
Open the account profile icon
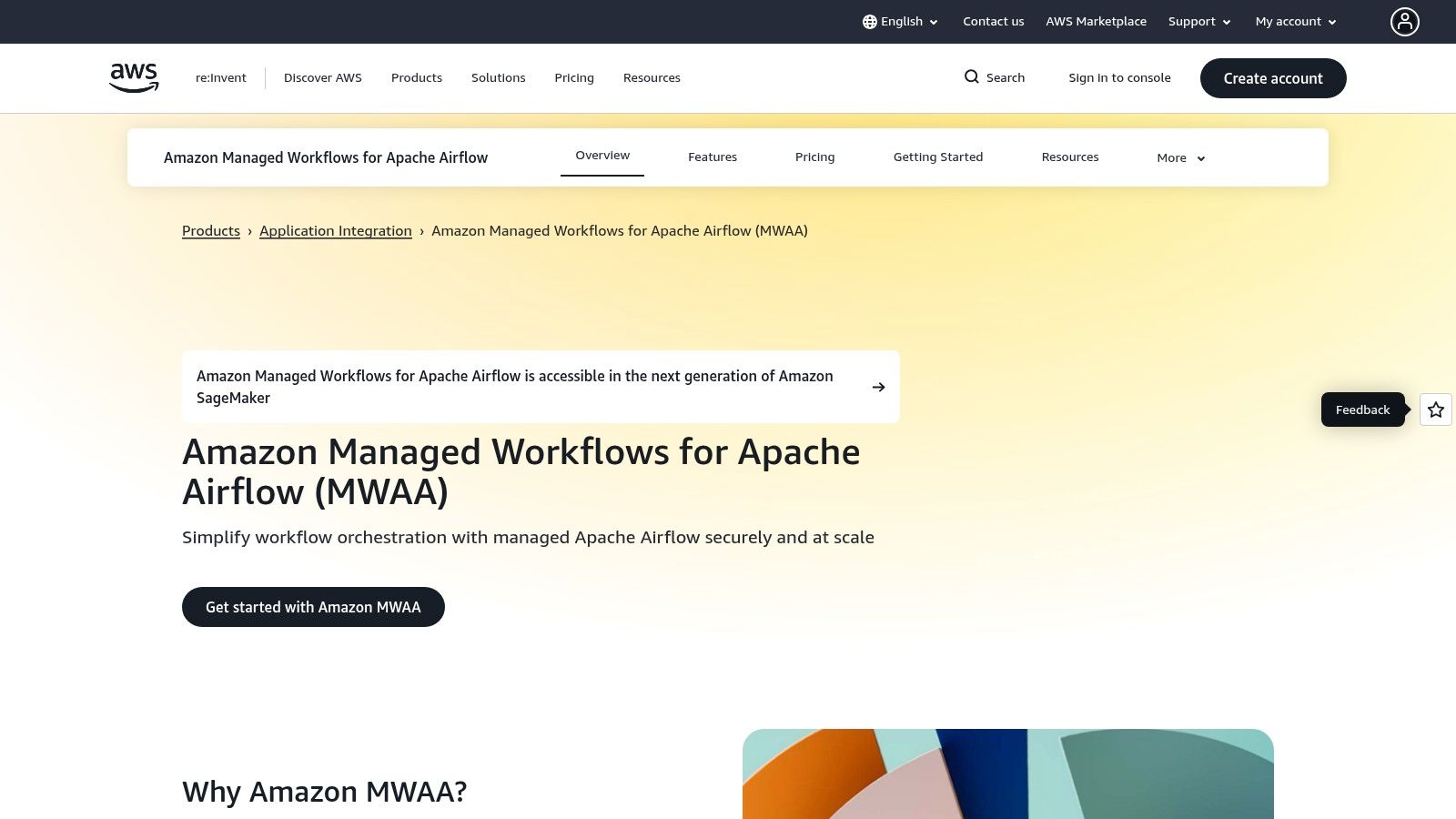(1404, 21)
